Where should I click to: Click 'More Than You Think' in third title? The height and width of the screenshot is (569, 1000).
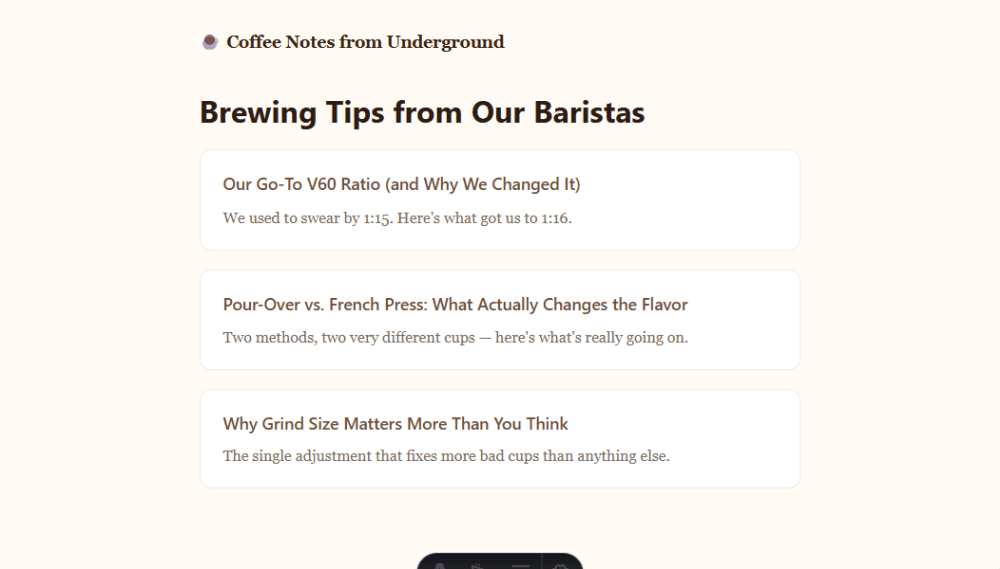point(487,424)
